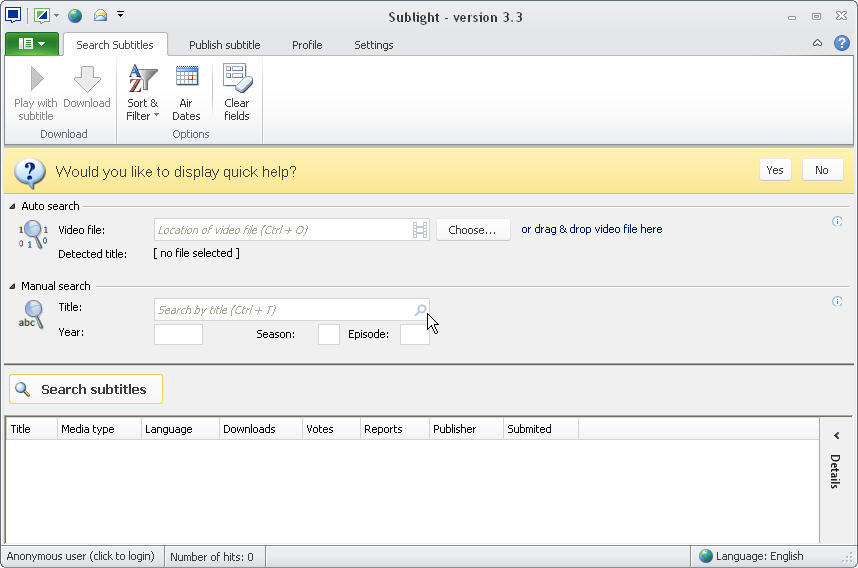858x568 pixels.
Task: Click the film strip icon in video field
Action: (420, 230)
